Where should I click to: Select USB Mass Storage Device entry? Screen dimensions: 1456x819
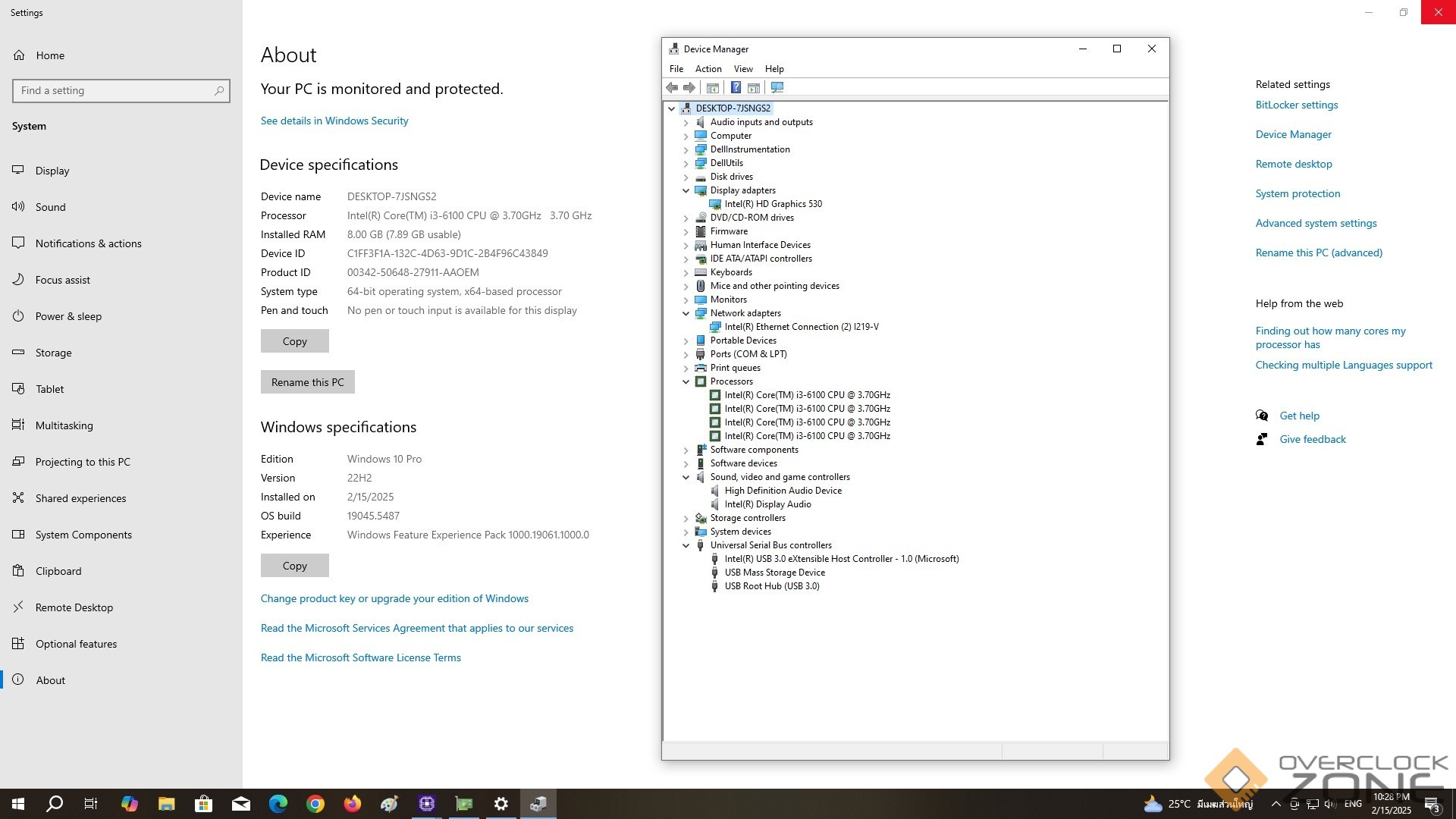774,573
